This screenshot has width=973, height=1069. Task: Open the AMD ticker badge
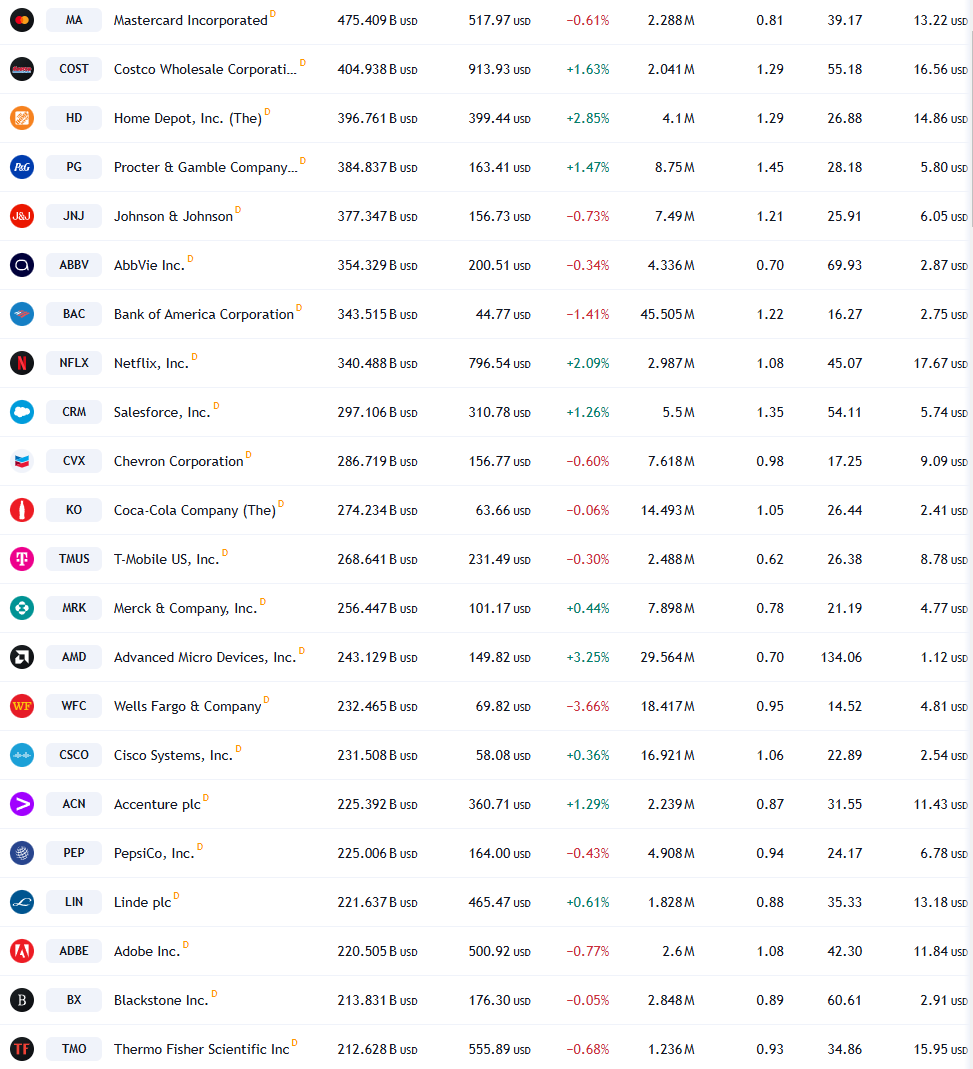click(x=74, y=657)
